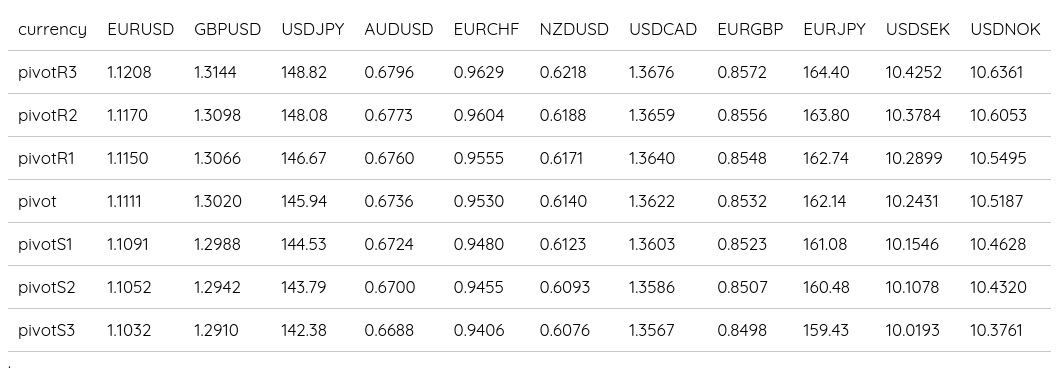The width and height of the screenshot is (1056, 380).
Task: Click the currency header cell
Action: (53, 30)
